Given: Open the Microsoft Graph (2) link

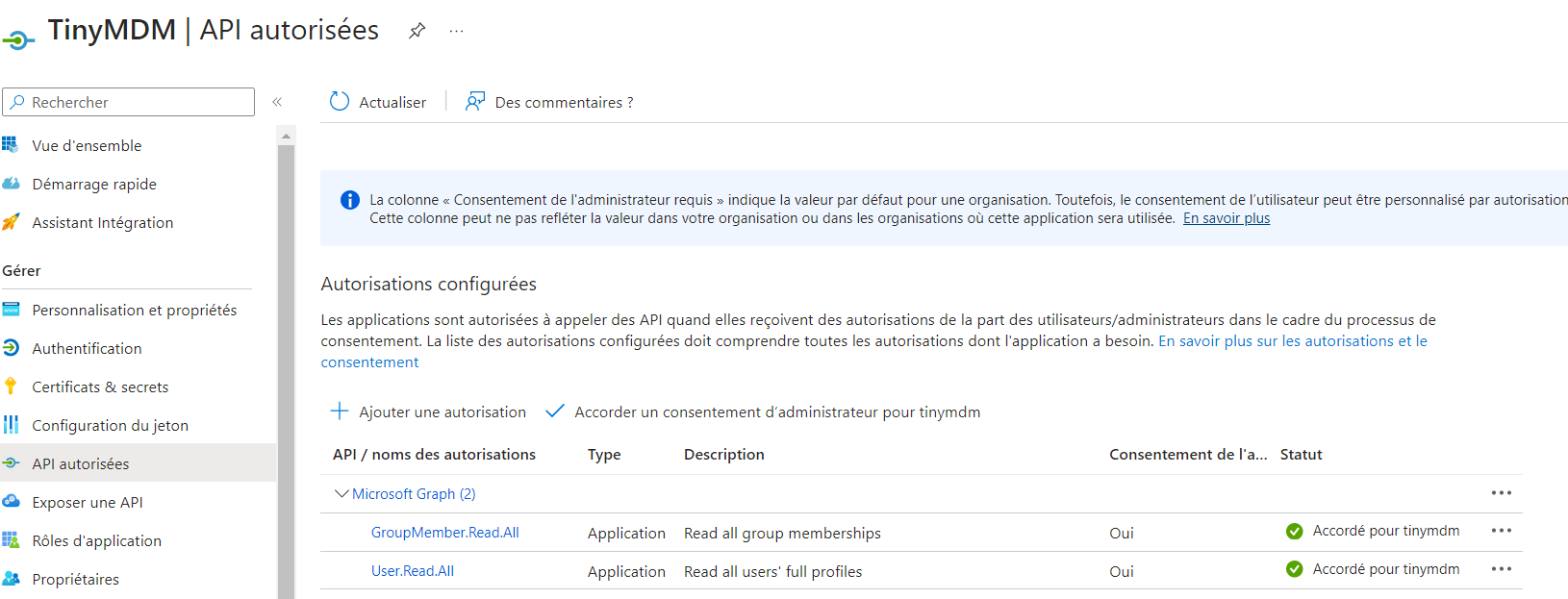Looking at the screenshot, I should 414,493.
